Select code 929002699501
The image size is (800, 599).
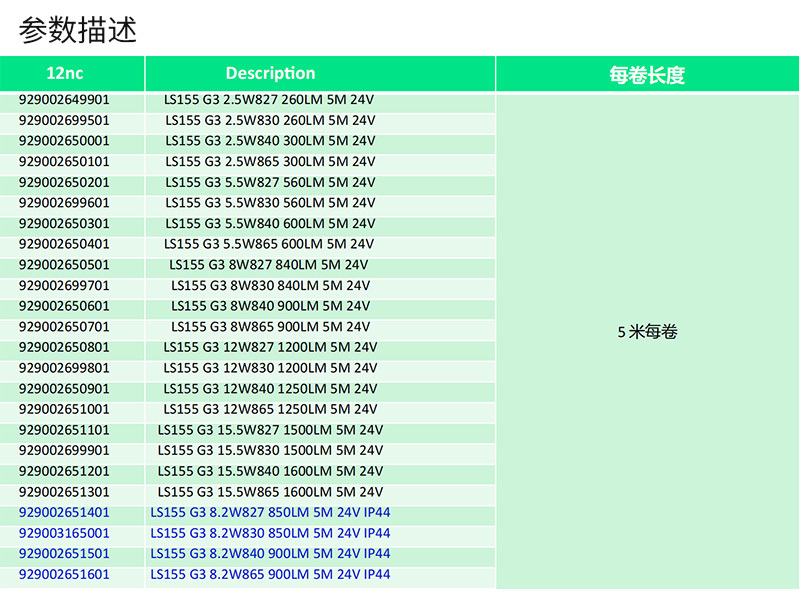(64, 120)
